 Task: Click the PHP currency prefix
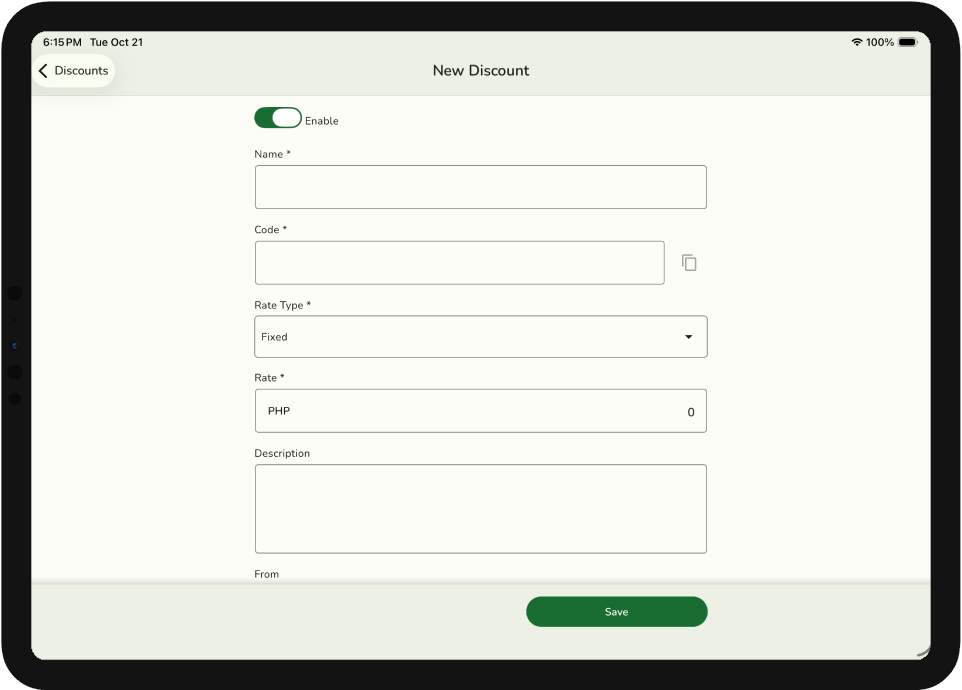(279, 411)
